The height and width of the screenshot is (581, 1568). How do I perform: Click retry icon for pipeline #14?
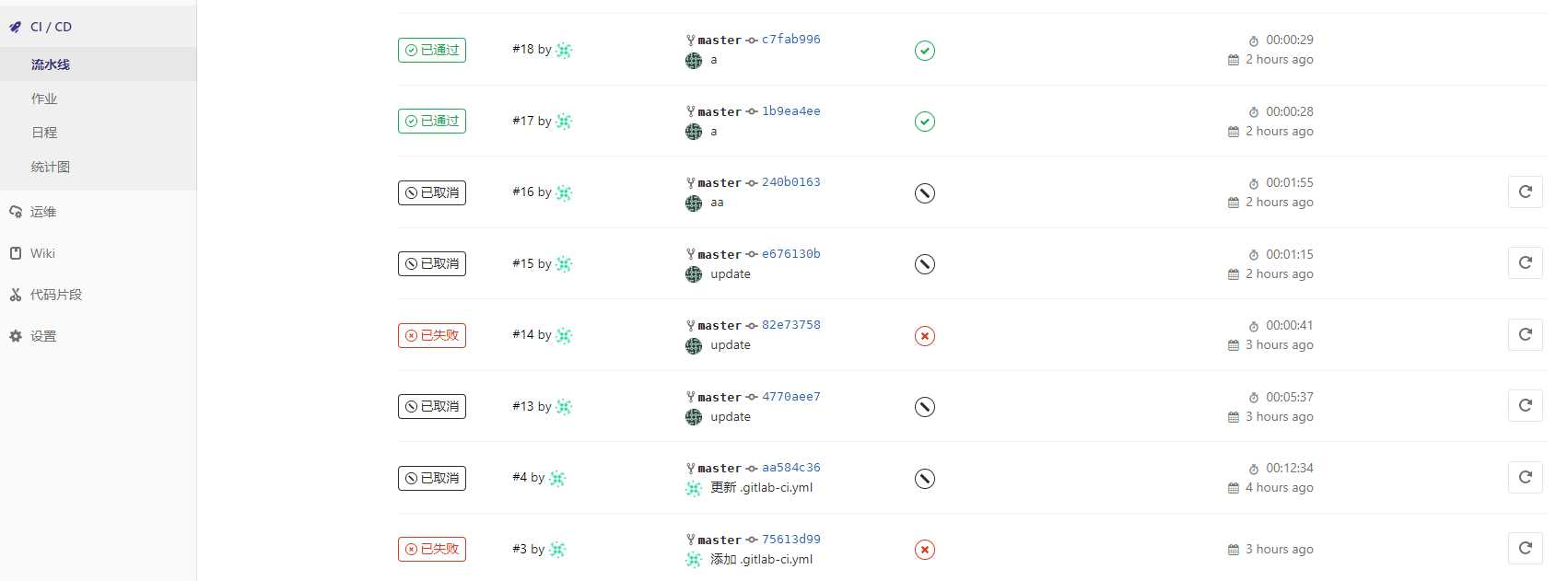(x=1525, y=334)
